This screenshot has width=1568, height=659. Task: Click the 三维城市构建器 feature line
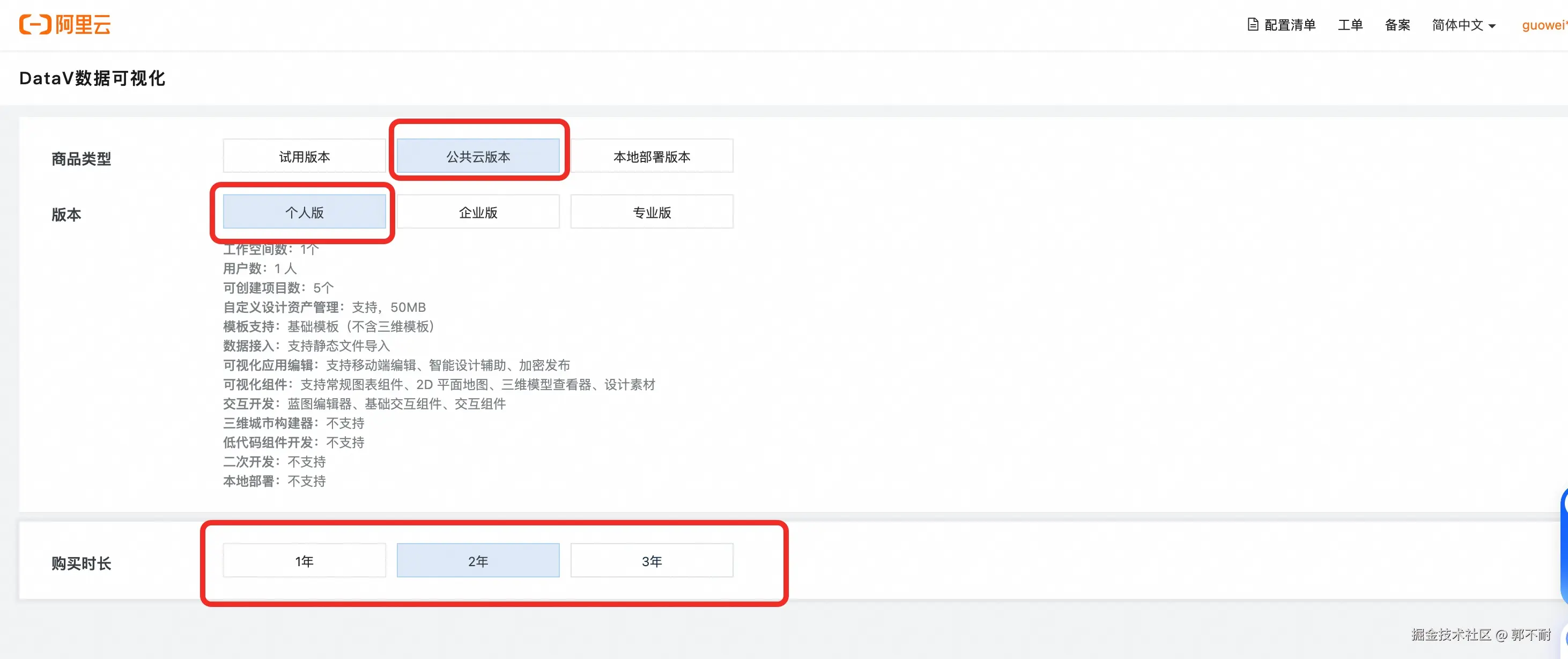coord(293,423)
